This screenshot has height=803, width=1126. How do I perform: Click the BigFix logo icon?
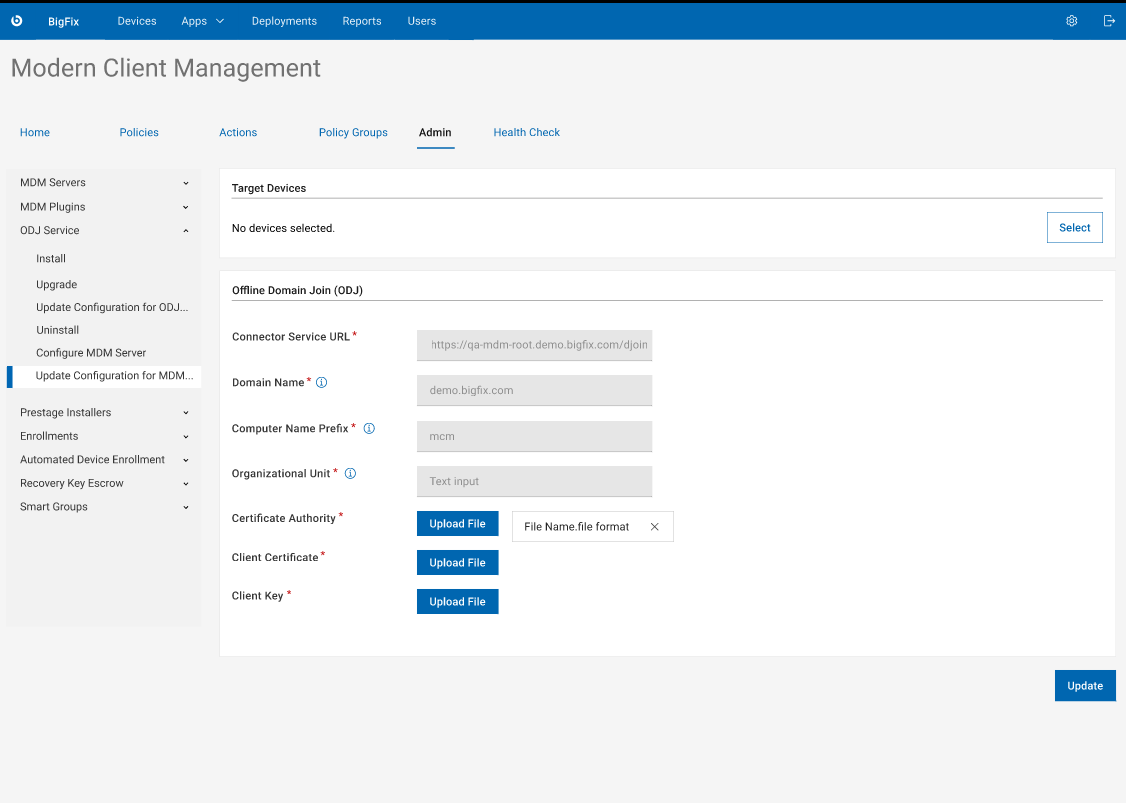(x=17, y=21)
